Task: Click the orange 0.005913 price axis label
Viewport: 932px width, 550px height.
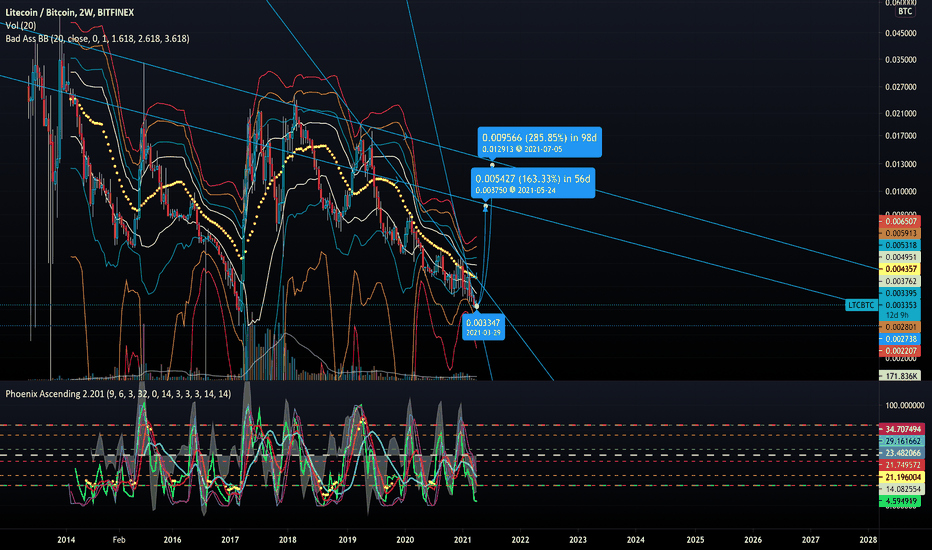Action: click(900, 233)
